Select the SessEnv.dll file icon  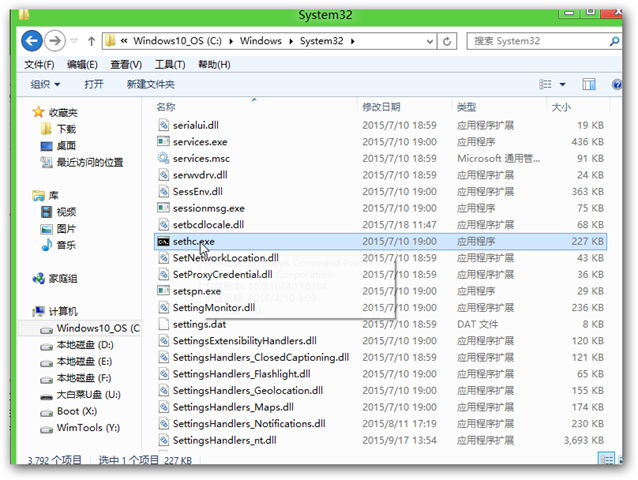coord(163,192)
